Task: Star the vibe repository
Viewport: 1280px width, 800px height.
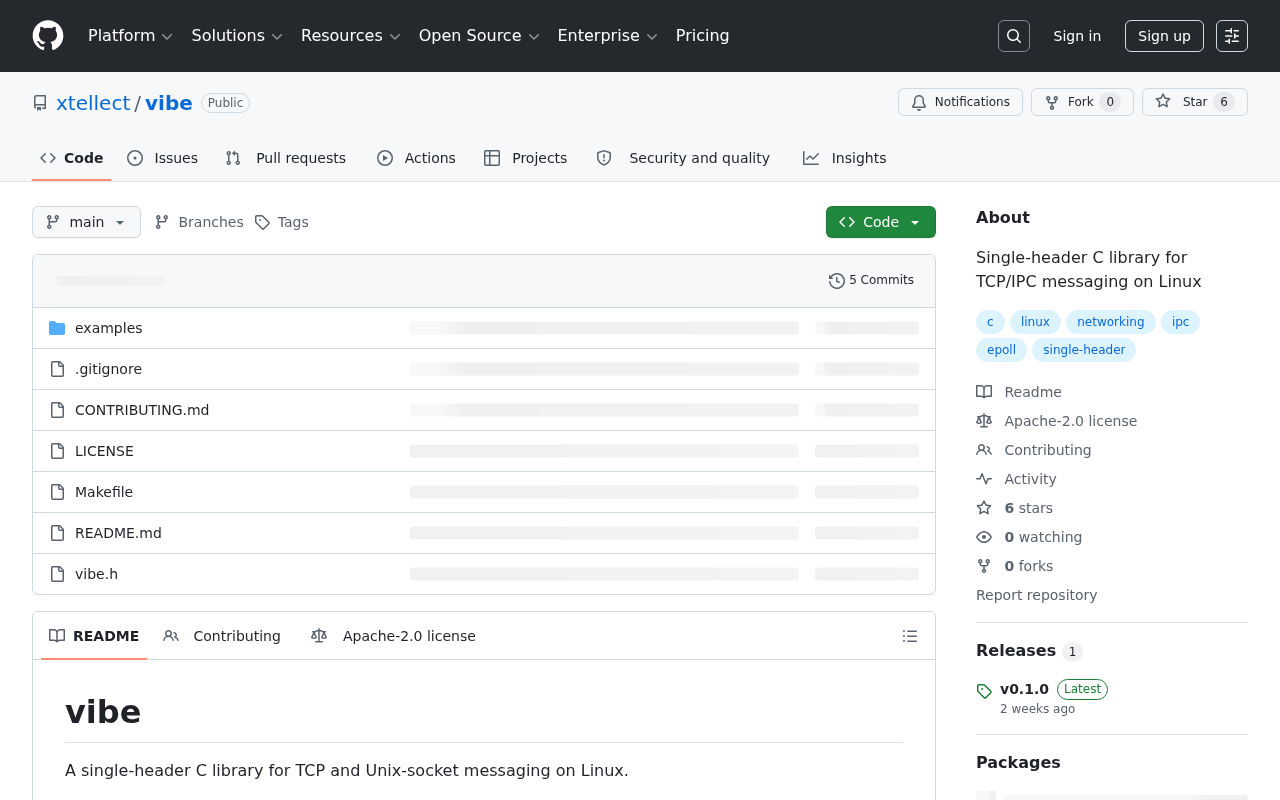Action: [1195, 102]
